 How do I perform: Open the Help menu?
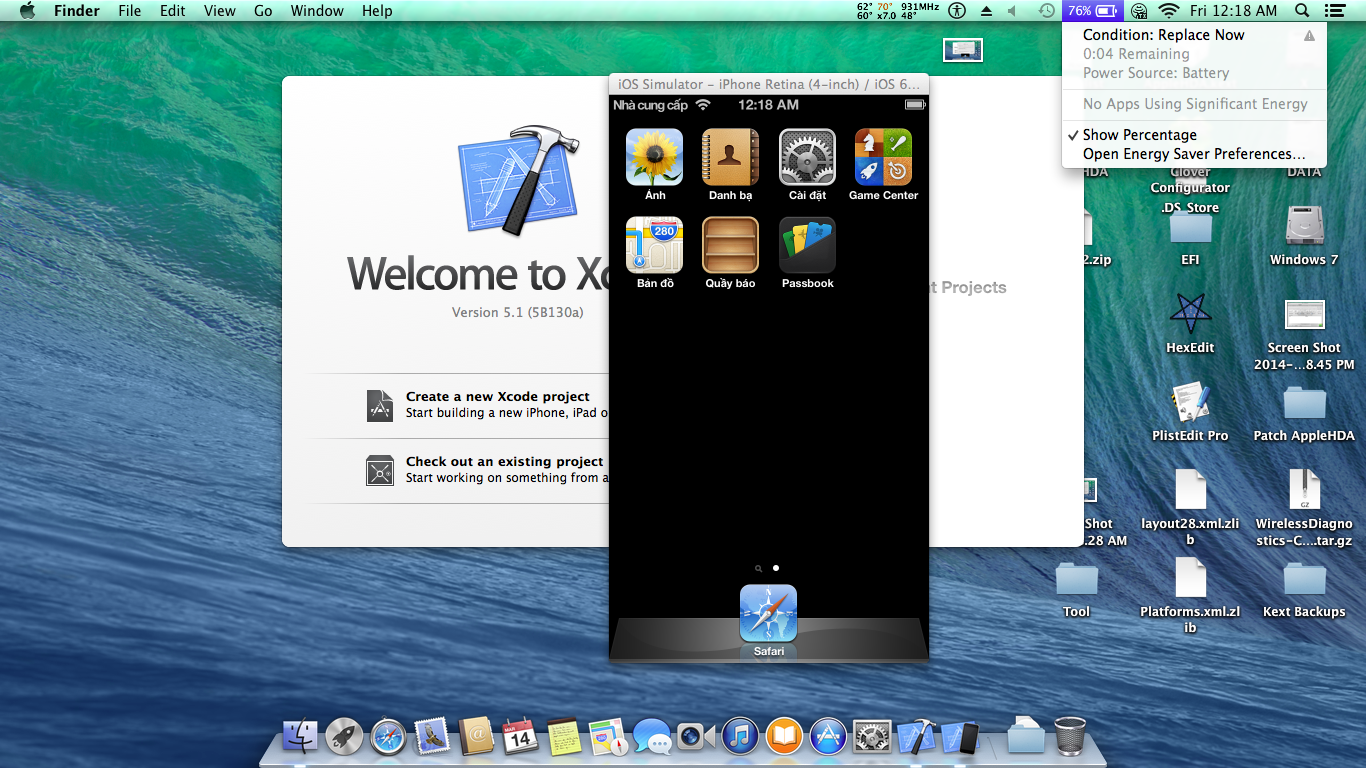[x=377, y=11]
